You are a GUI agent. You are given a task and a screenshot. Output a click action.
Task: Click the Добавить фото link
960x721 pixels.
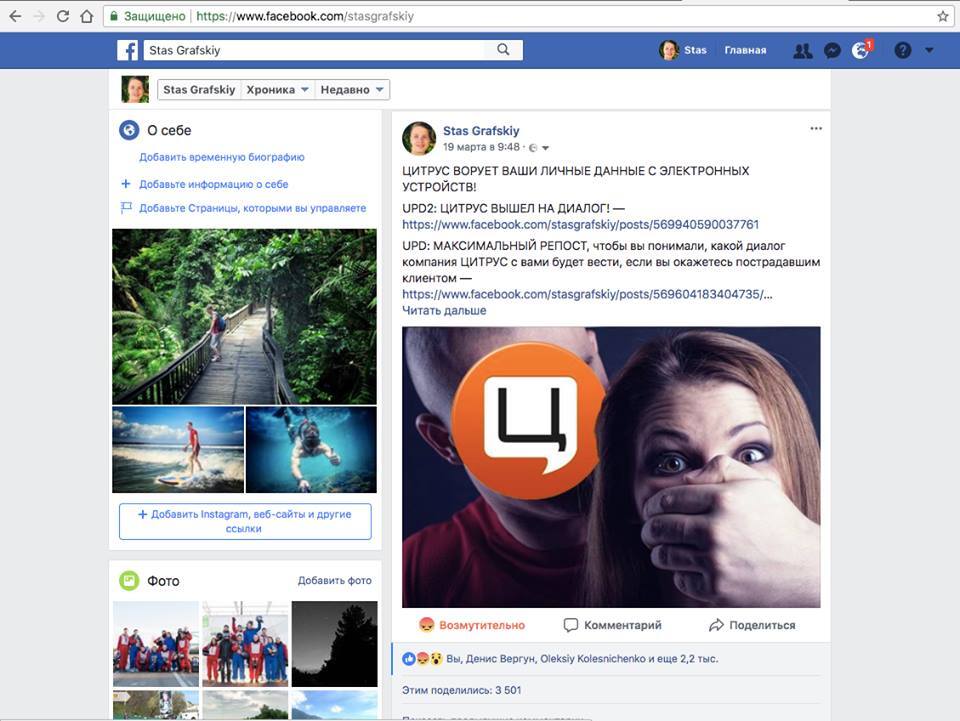tap(335, 580)
